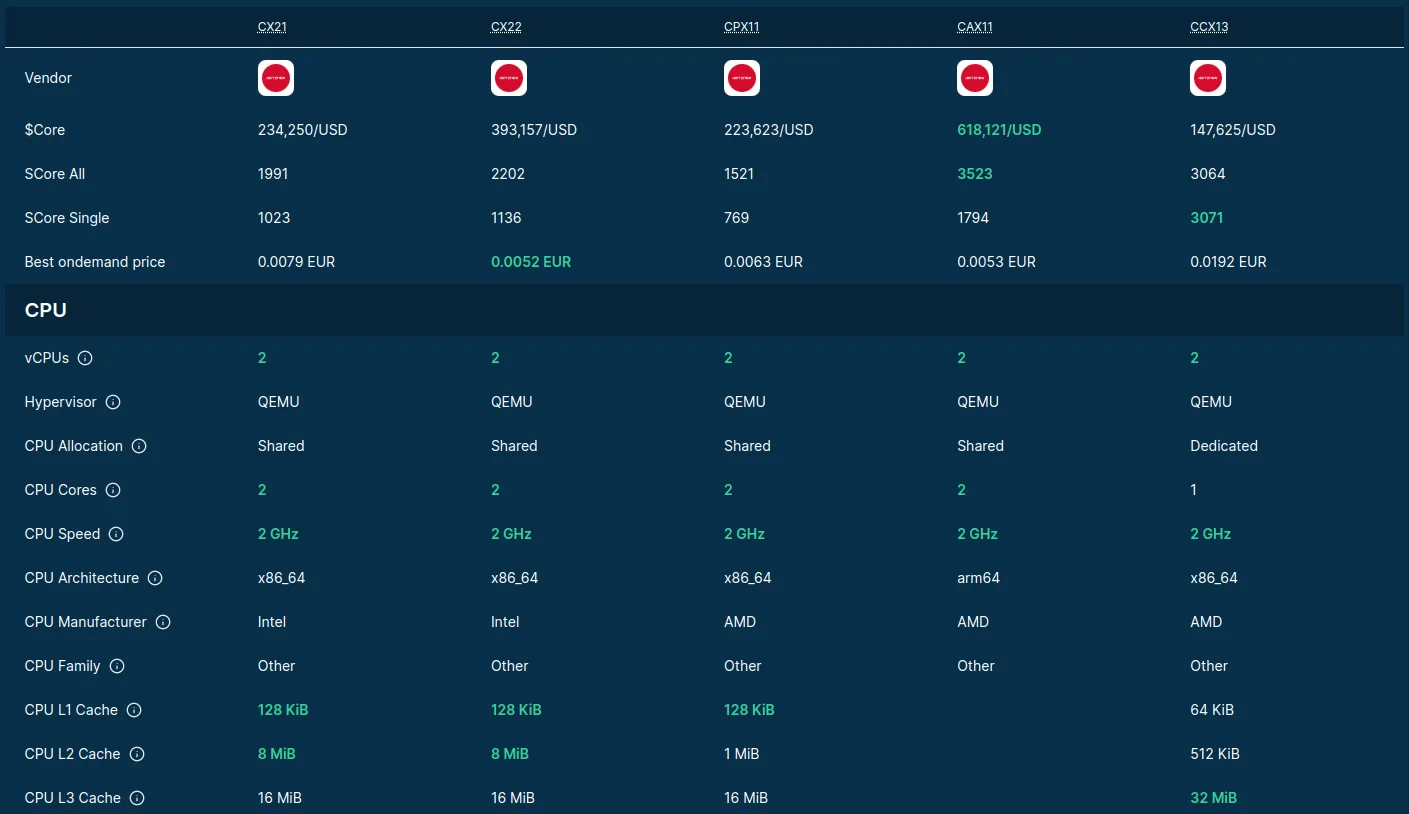The width and height of the screenshot is (1409, 814).
Task: Click the info icon next to Hypervisor
Action: [113, 402]
